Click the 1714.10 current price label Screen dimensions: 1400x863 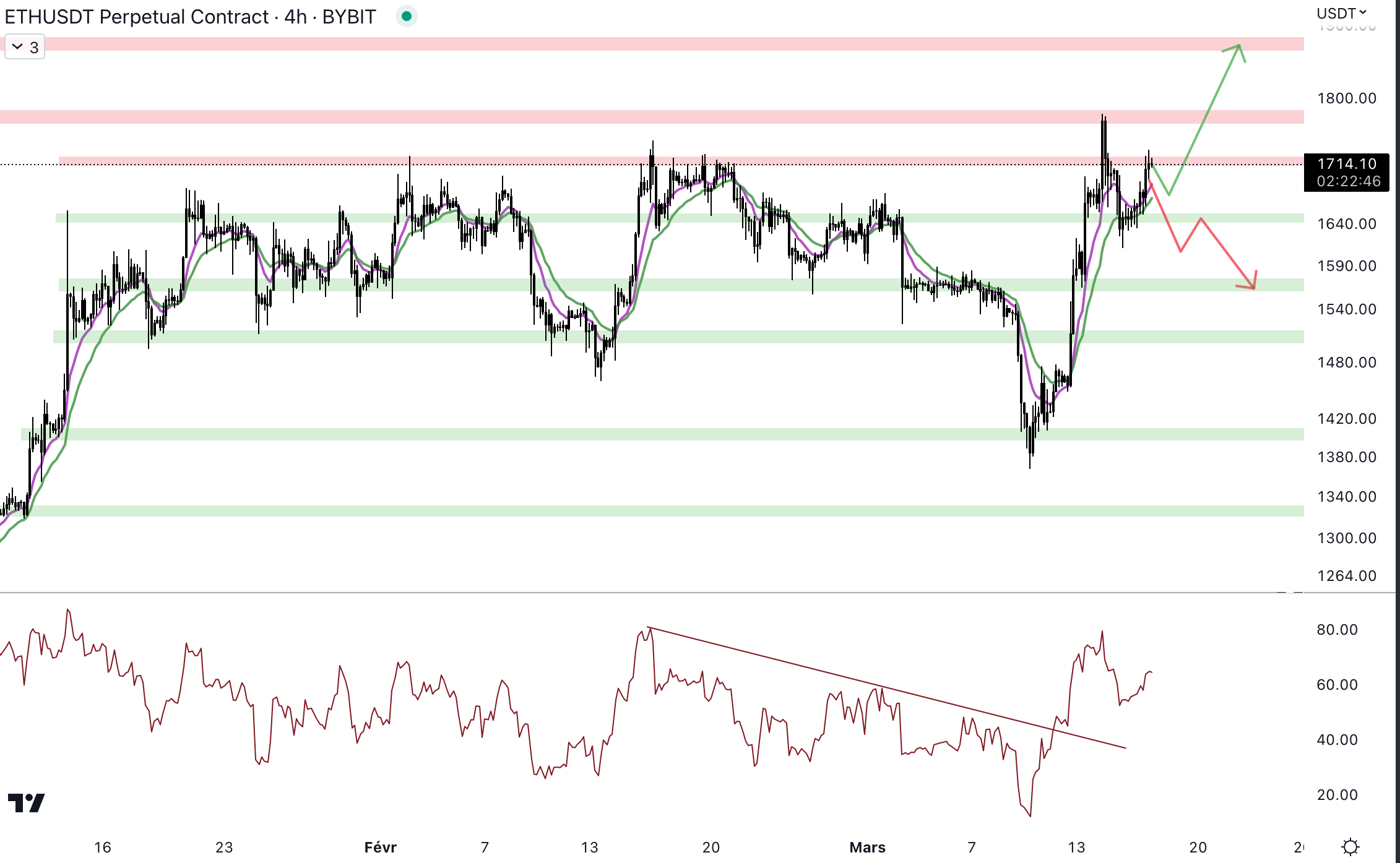click(x=1346, y=164)
